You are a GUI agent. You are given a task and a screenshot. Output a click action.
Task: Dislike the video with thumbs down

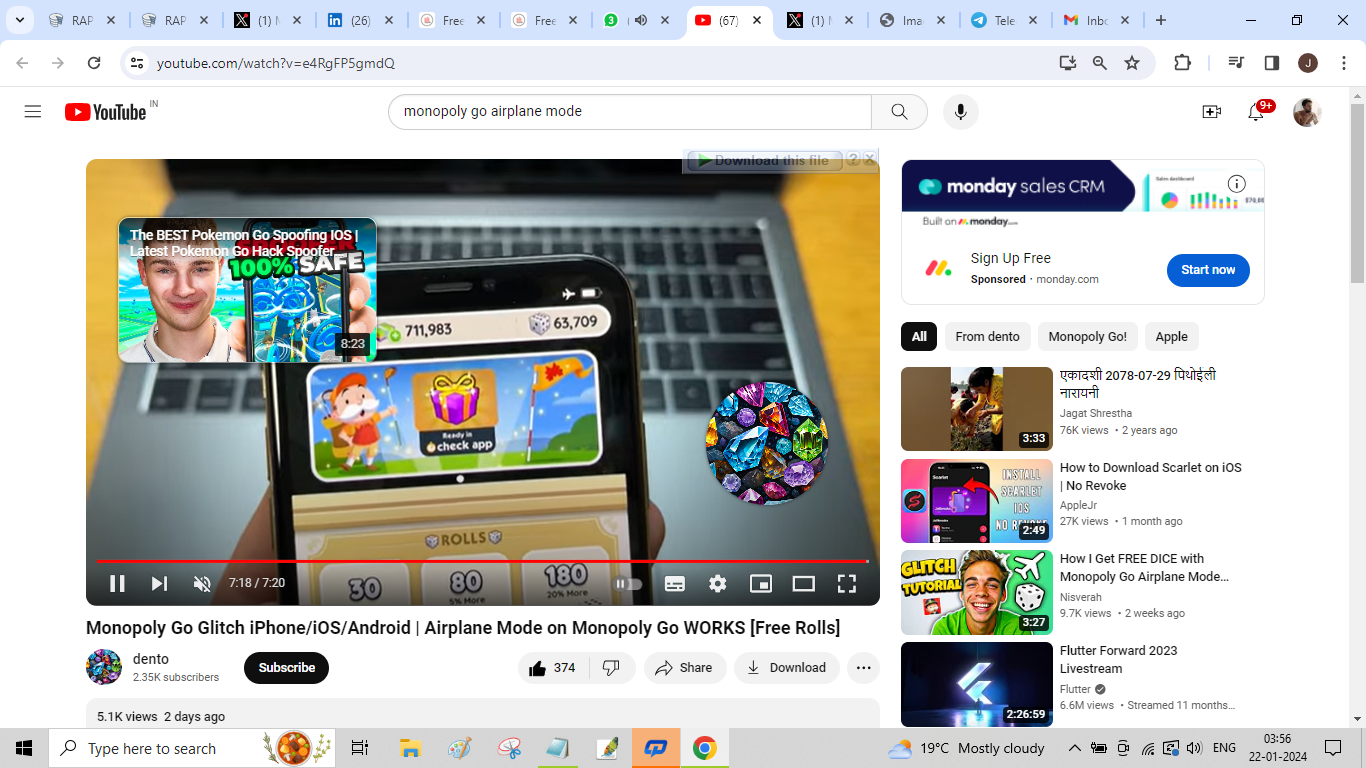click(612, 668)
